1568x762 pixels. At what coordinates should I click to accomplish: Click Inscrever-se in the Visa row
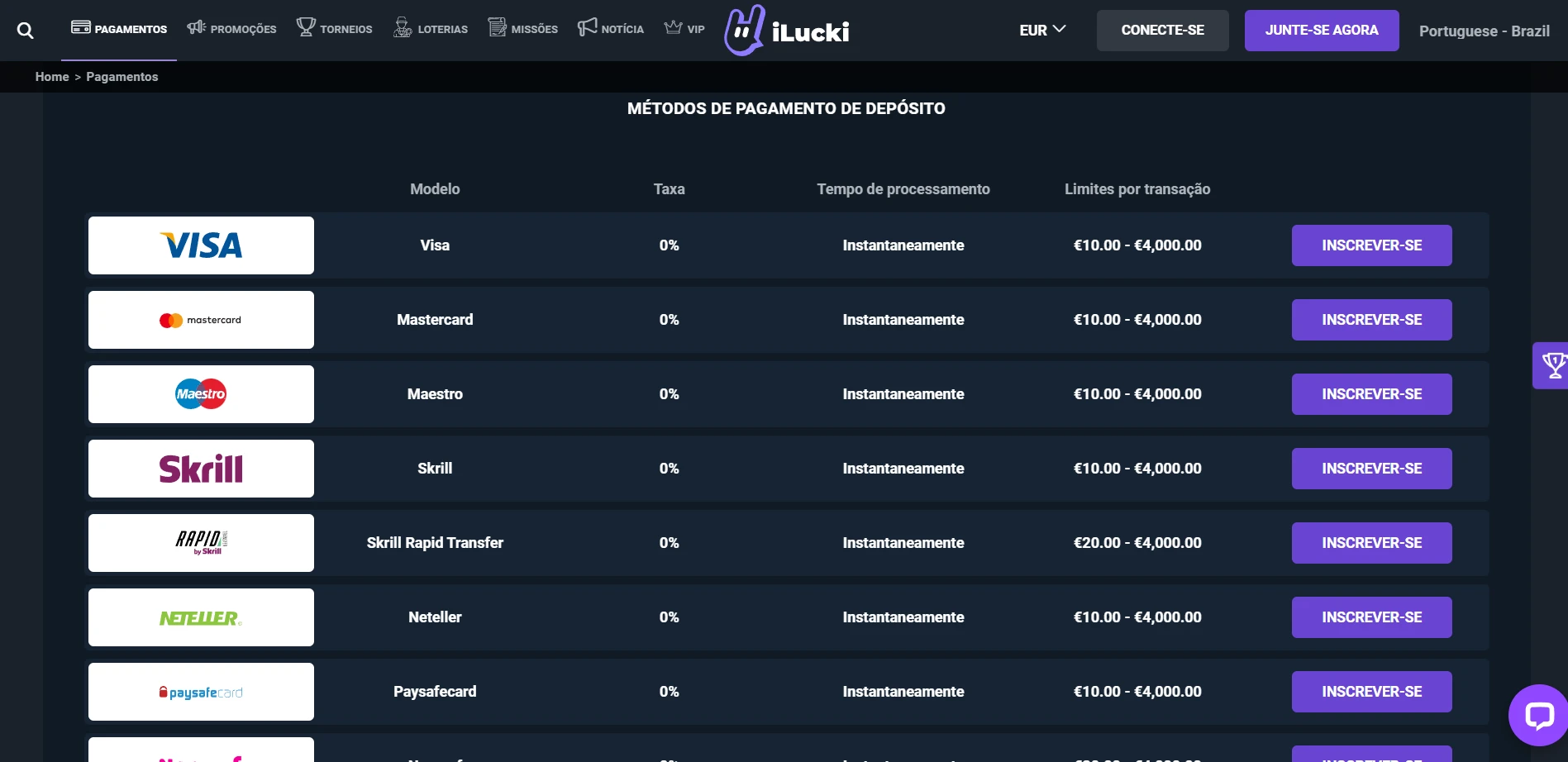tap(1371, 245)
